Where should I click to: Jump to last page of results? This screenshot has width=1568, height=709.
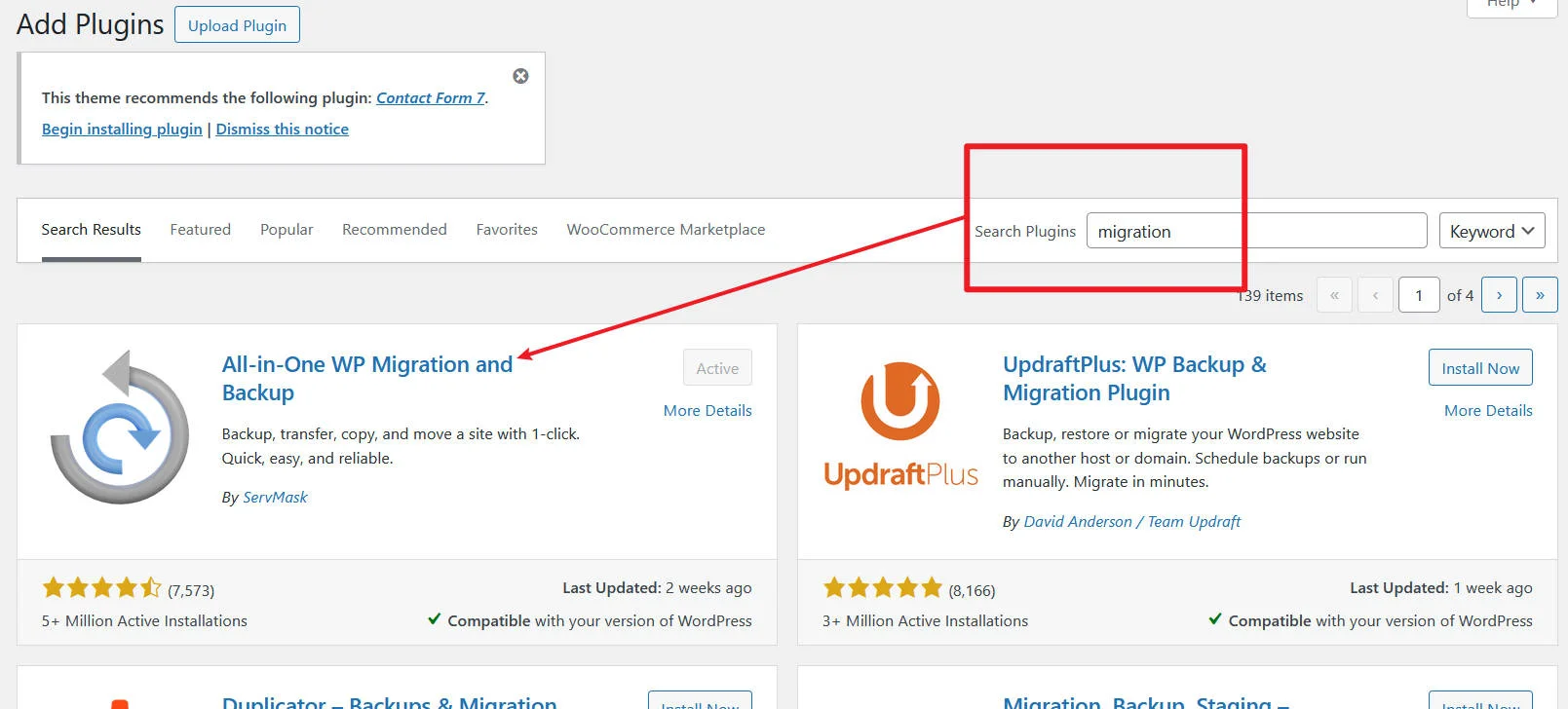(1540, 295)
